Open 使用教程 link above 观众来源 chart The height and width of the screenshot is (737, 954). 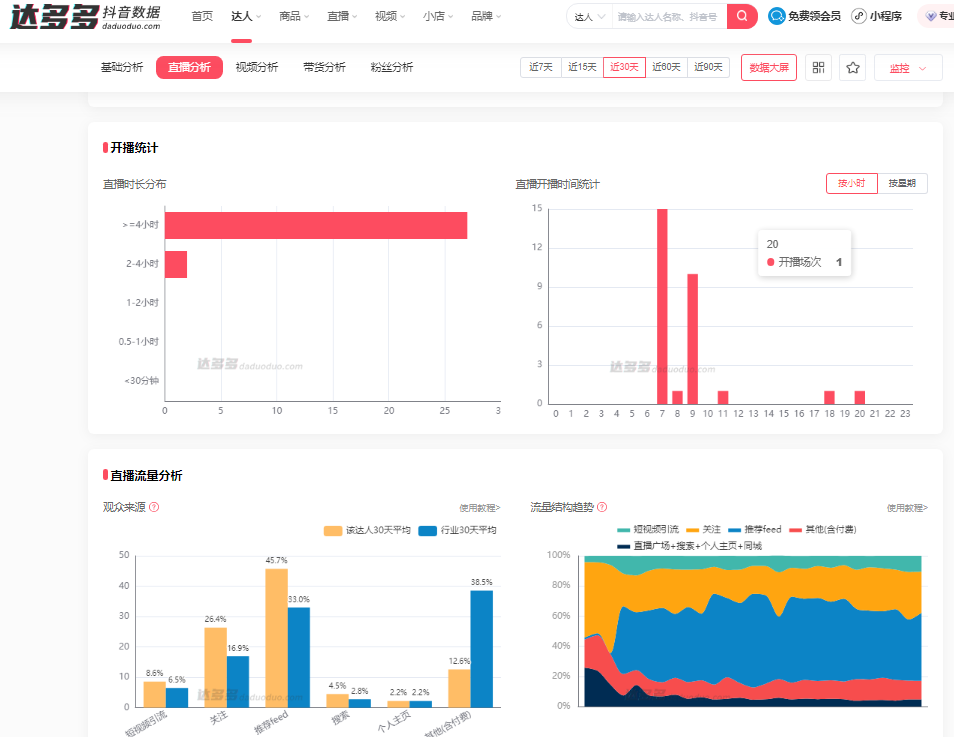point(479,508)
